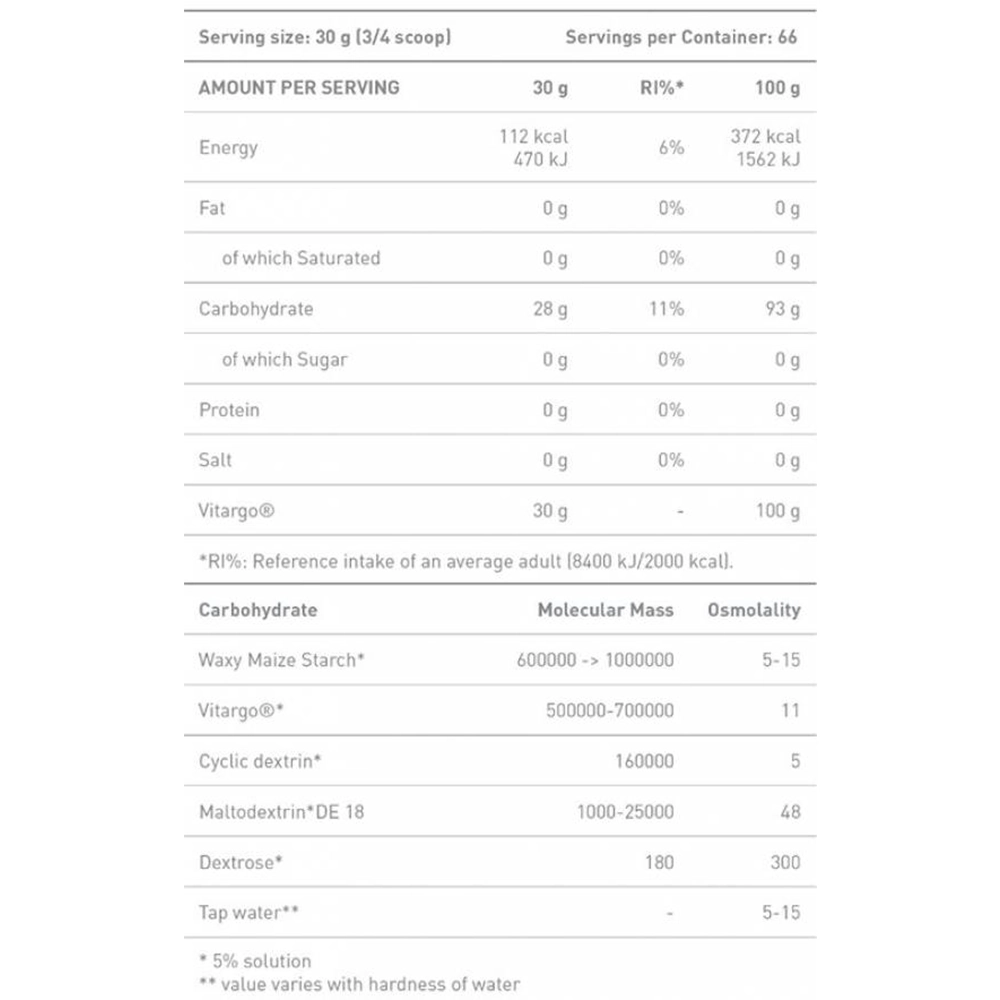1000x1000 pixels.
Task: Click the Cyclic dextrin row label
Action: click(x=260, y=761)
